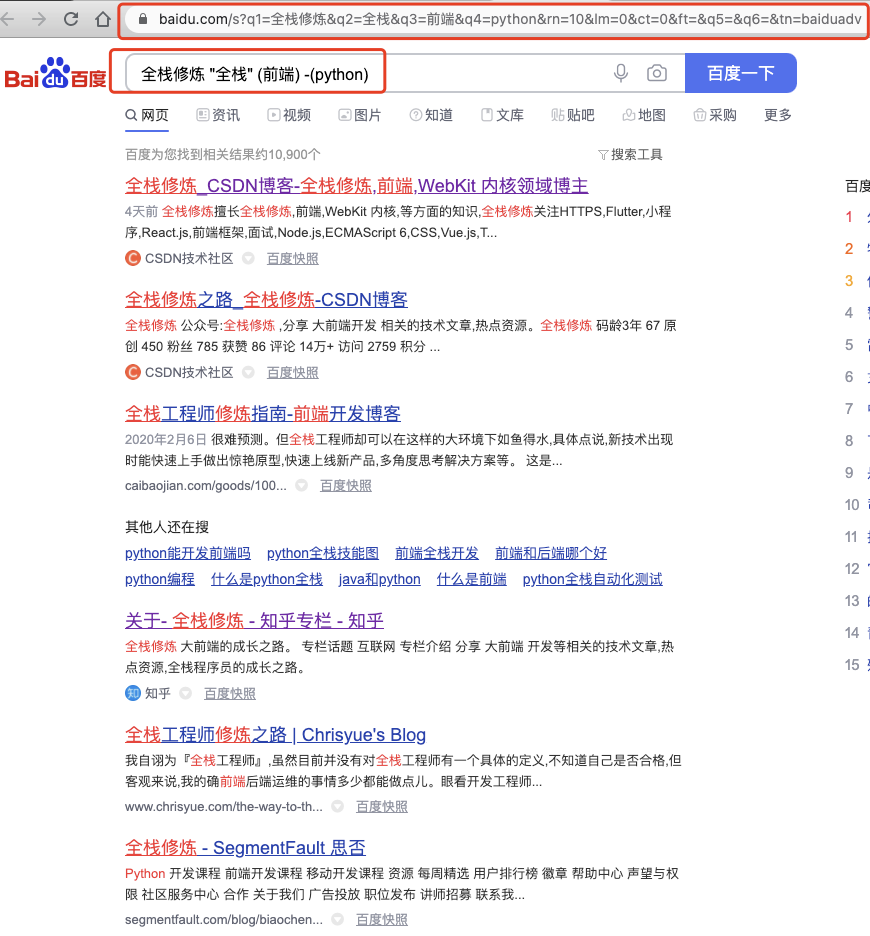Open result 全栈工程师修炼指南-前端开发博客
The height and width of the screenshot is (936, 870).
click(263, 414)
